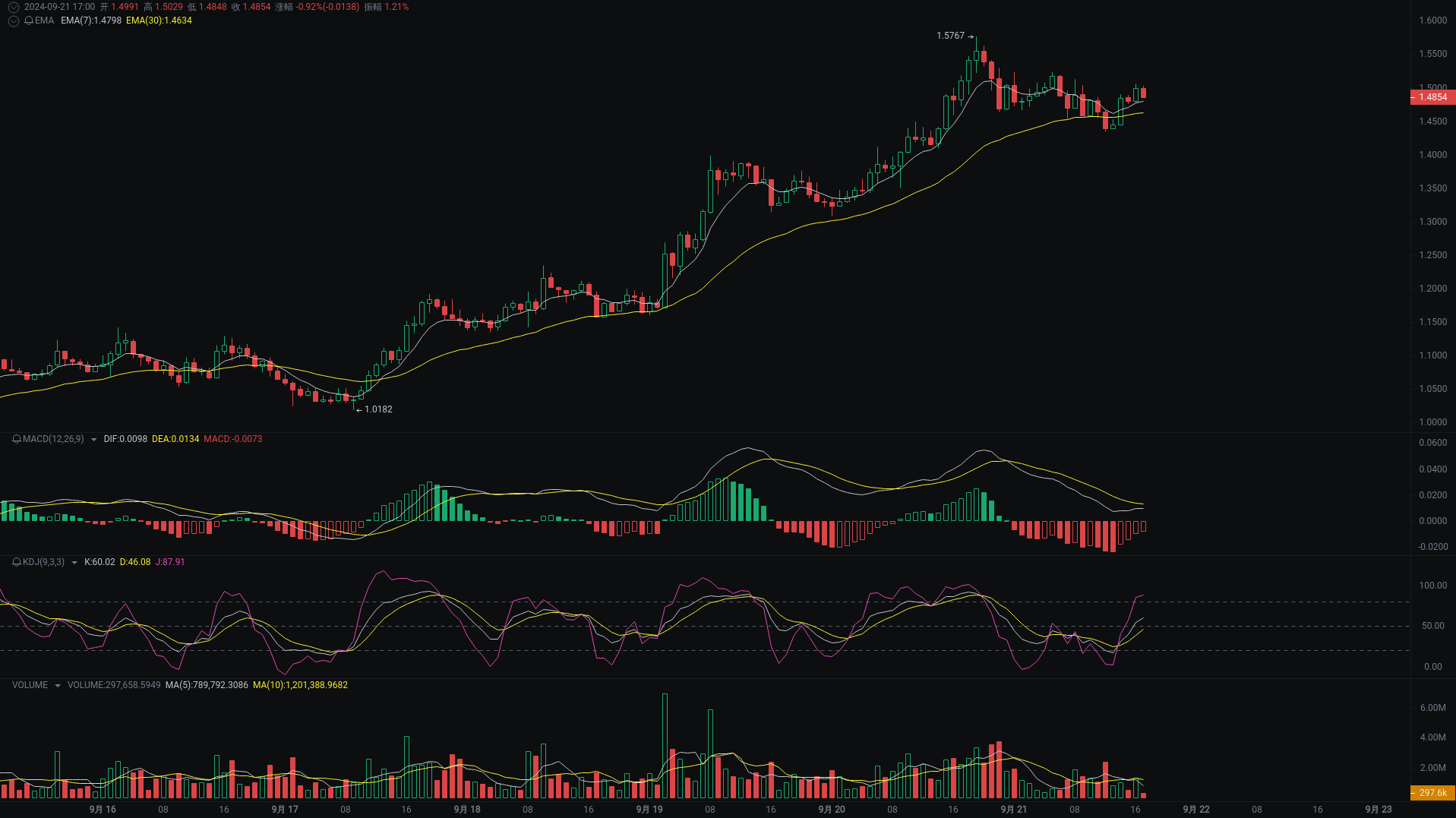Click the 1.5000 price level on right axis

pyautogui.click(x=1435, y=87)
